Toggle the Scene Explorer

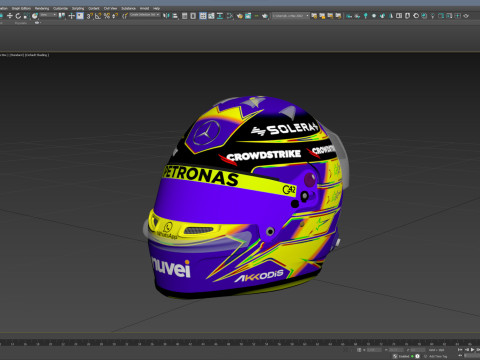pyautogui.click(x=184, y=16)
